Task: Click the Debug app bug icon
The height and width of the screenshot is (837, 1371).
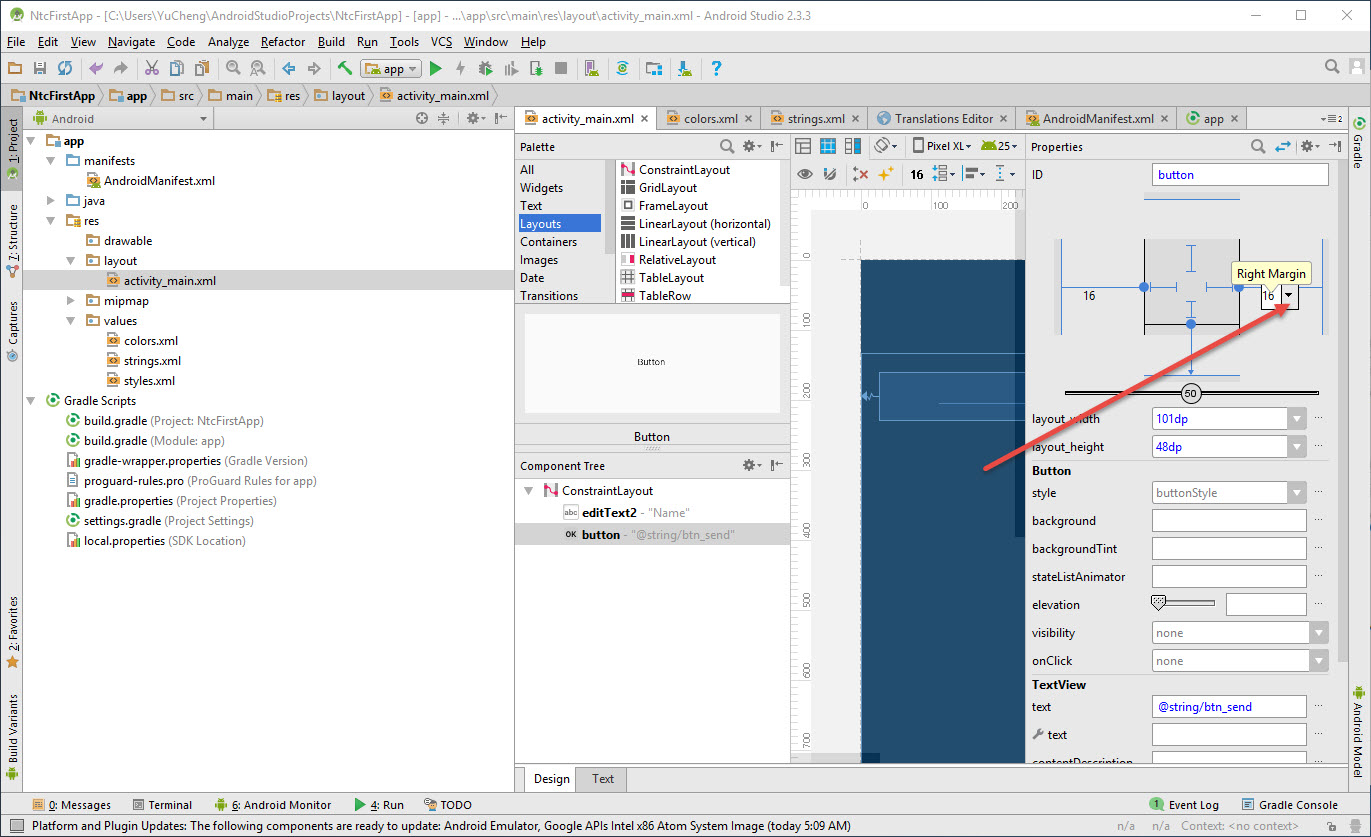Action: coord(485,69)
